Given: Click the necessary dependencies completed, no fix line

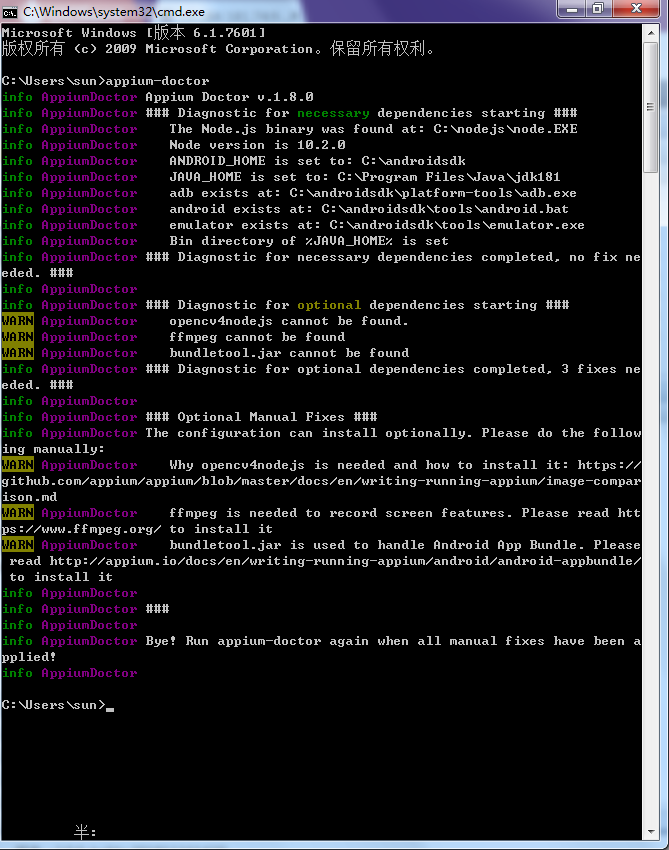Looking at the screenshot, I should point(321,265).
